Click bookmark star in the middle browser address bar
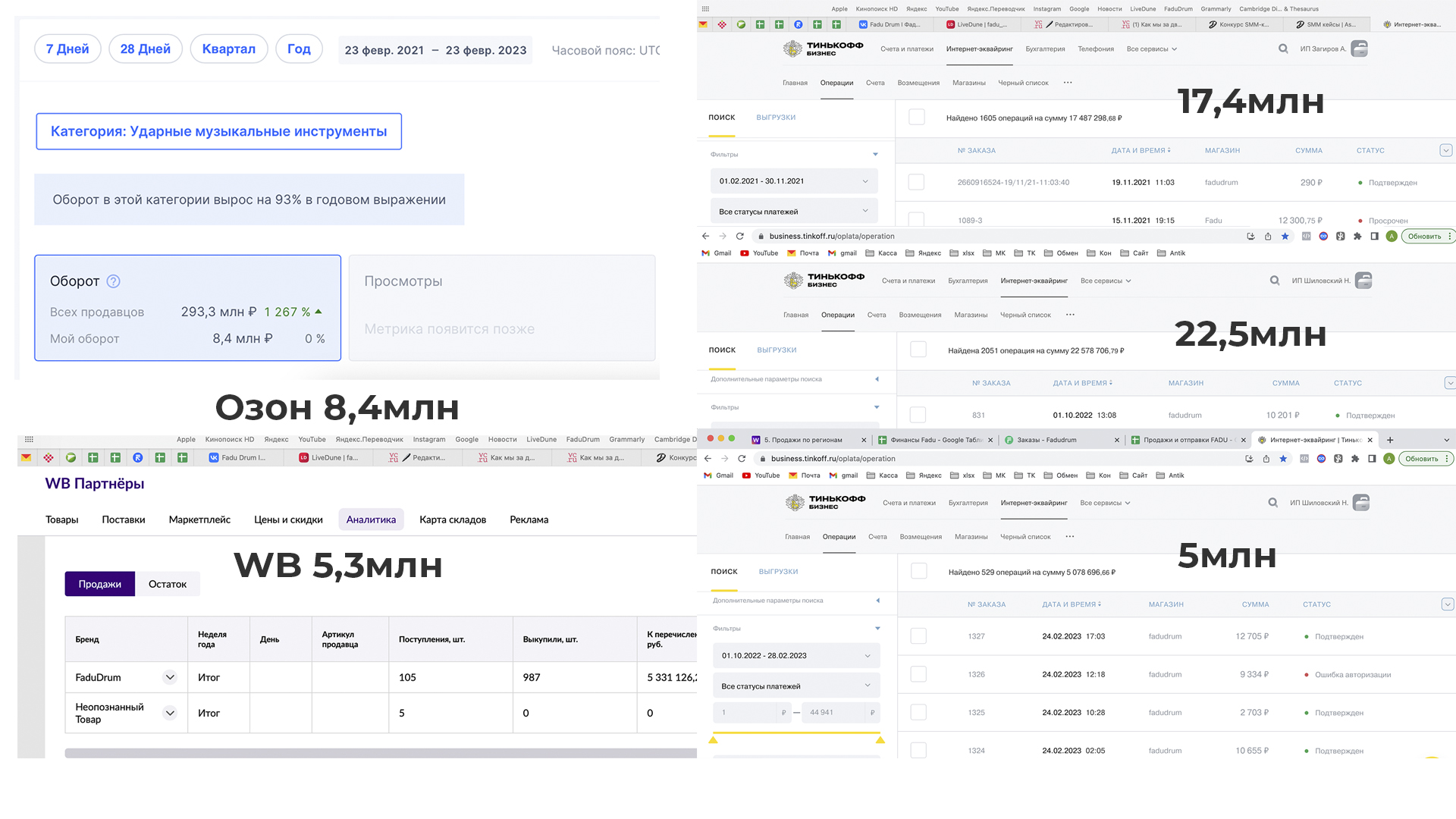This screenshot has height=819, width=1456. pos(1285,236)
